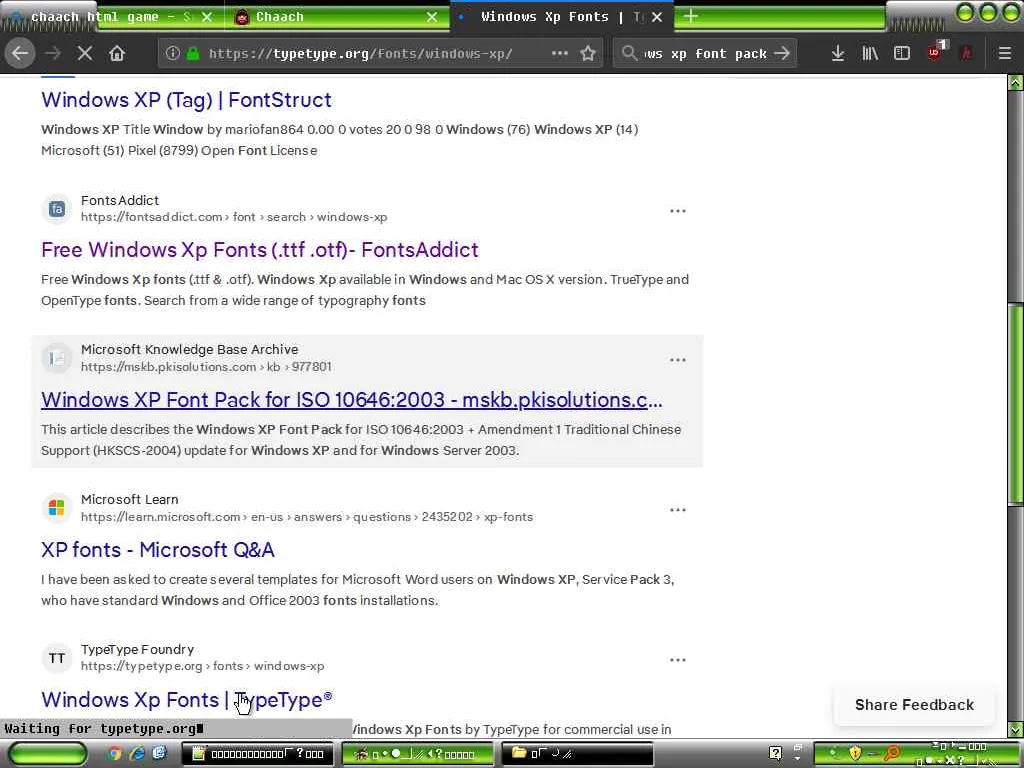This screenshot has width=1024, height=768.
Task: Close the 'Chaach' tab
Action: pyautogui.click(x=432, y=17)
